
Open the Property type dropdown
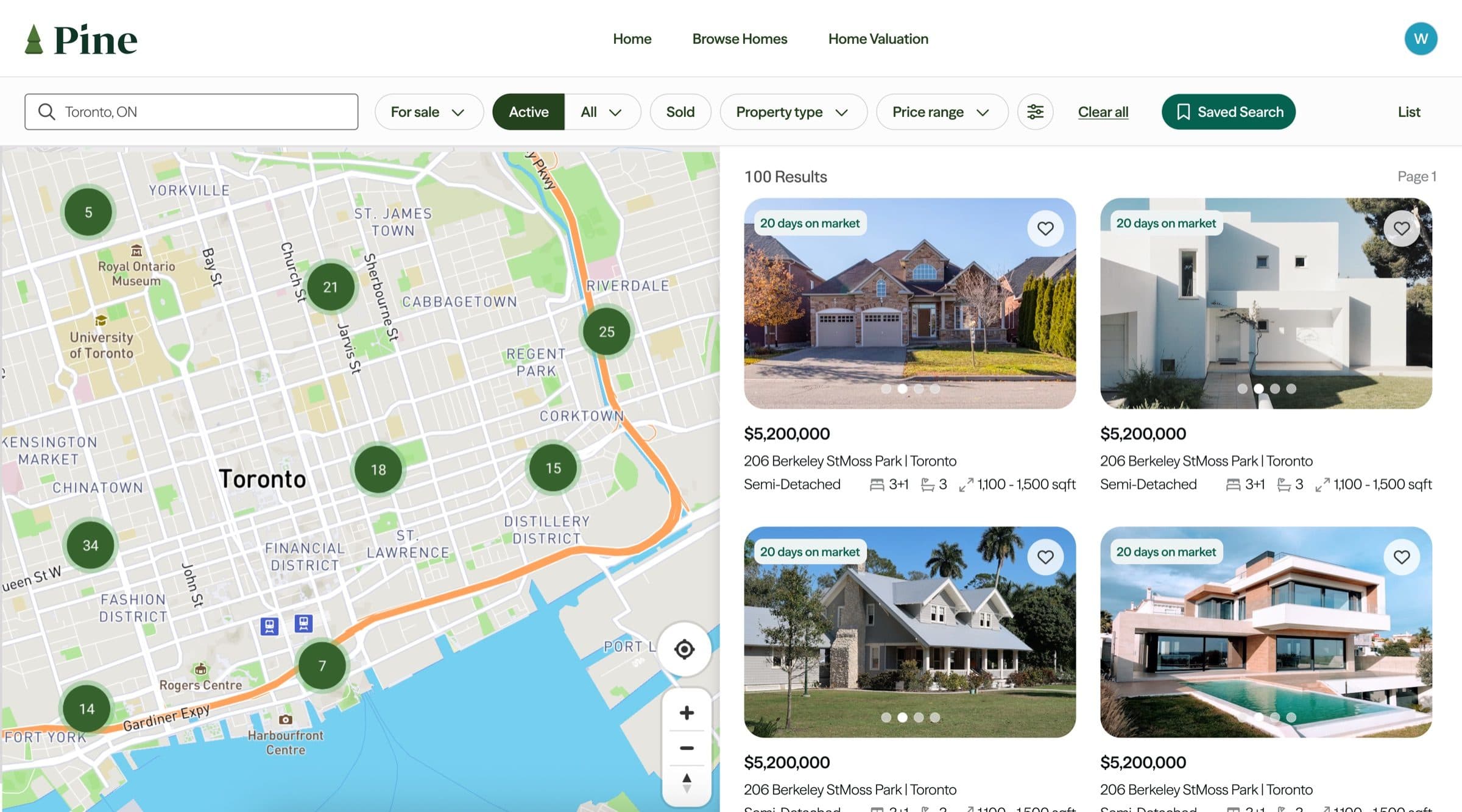tap(793, 112)
